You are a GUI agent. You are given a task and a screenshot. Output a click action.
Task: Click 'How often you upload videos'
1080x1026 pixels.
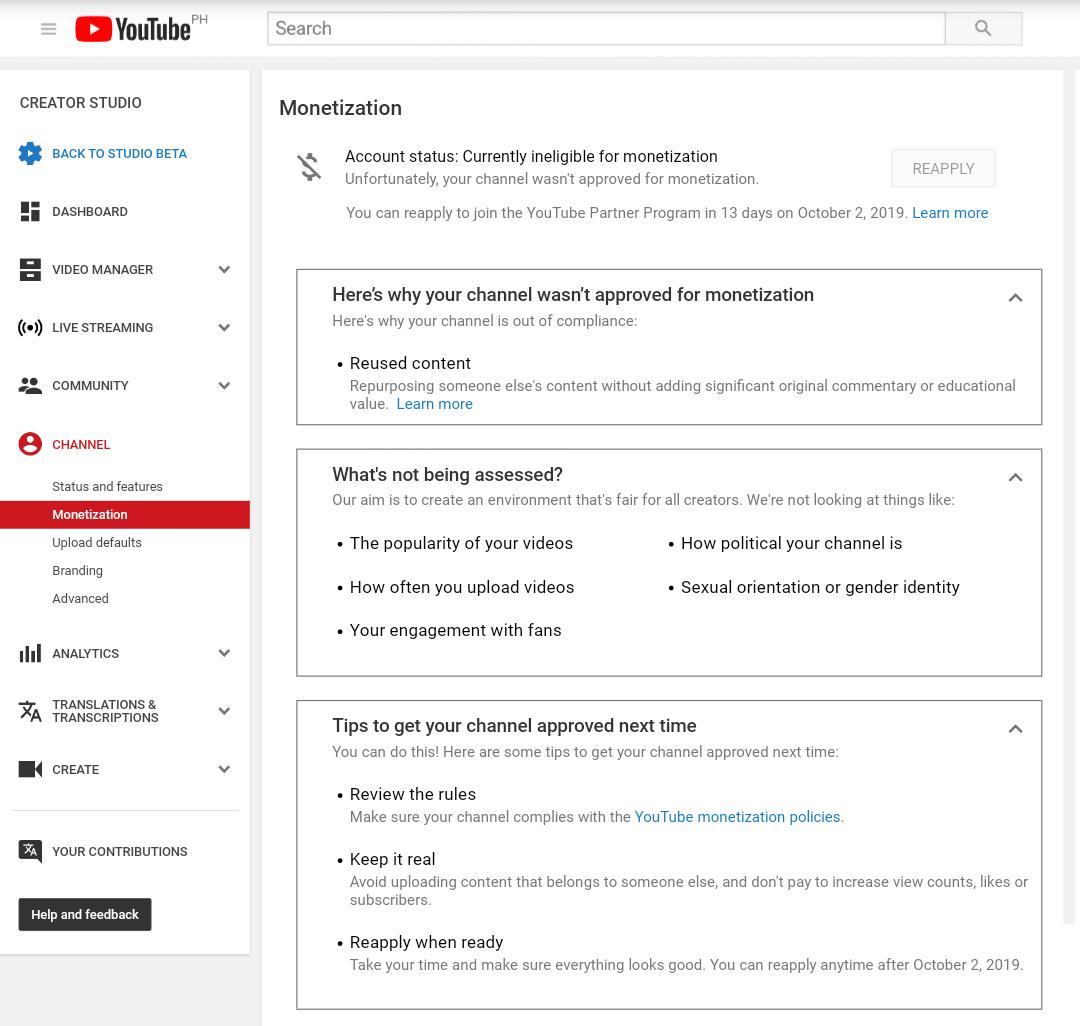pos(462,587)
